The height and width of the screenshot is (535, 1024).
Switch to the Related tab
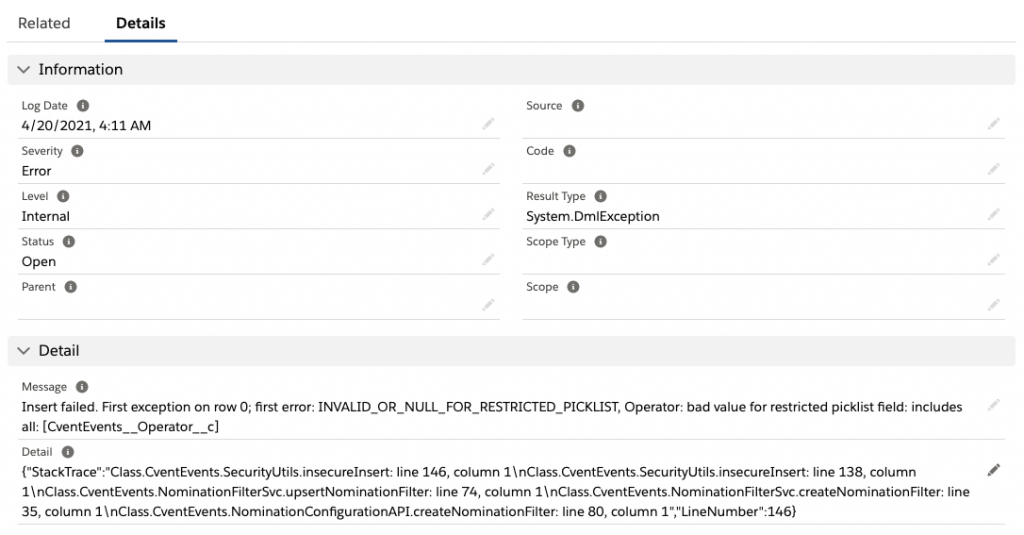pyautogui.click(x=44, y=23)
